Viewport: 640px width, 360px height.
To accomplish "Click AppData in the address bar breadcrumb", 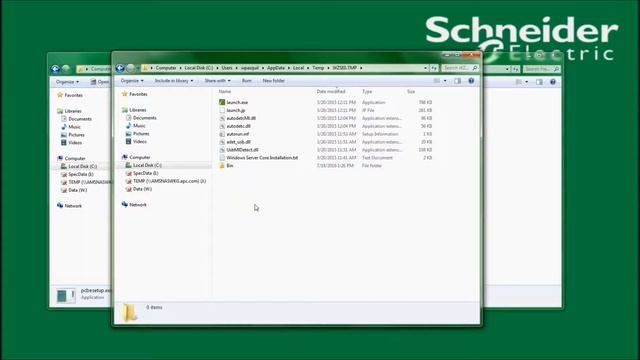I will pyautogui.click(x=276, y=68).
